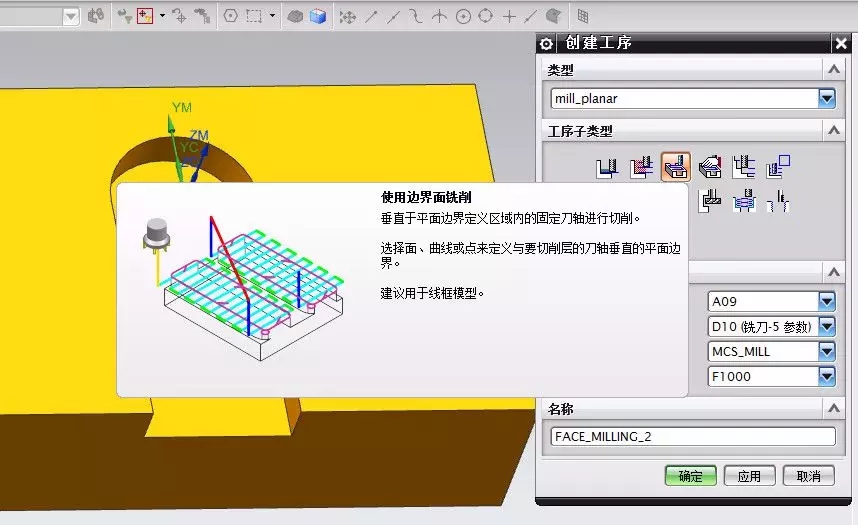858x525 pixels.
Task: Click the icon just left of the hexagon
Action: point(202,16)
